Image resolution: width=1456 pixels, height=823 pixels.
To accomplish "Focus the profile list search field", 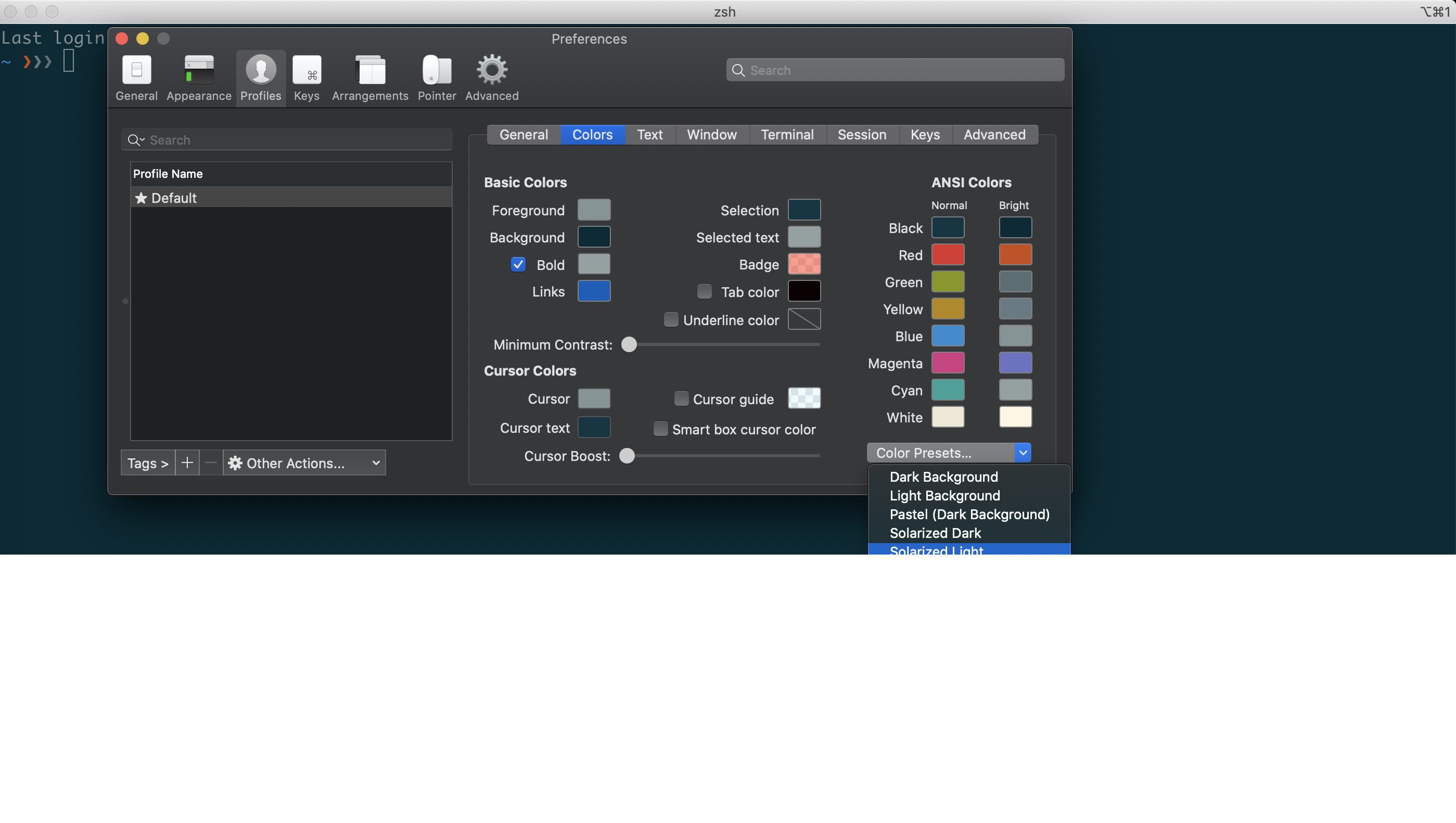I will tap(287, 140).
